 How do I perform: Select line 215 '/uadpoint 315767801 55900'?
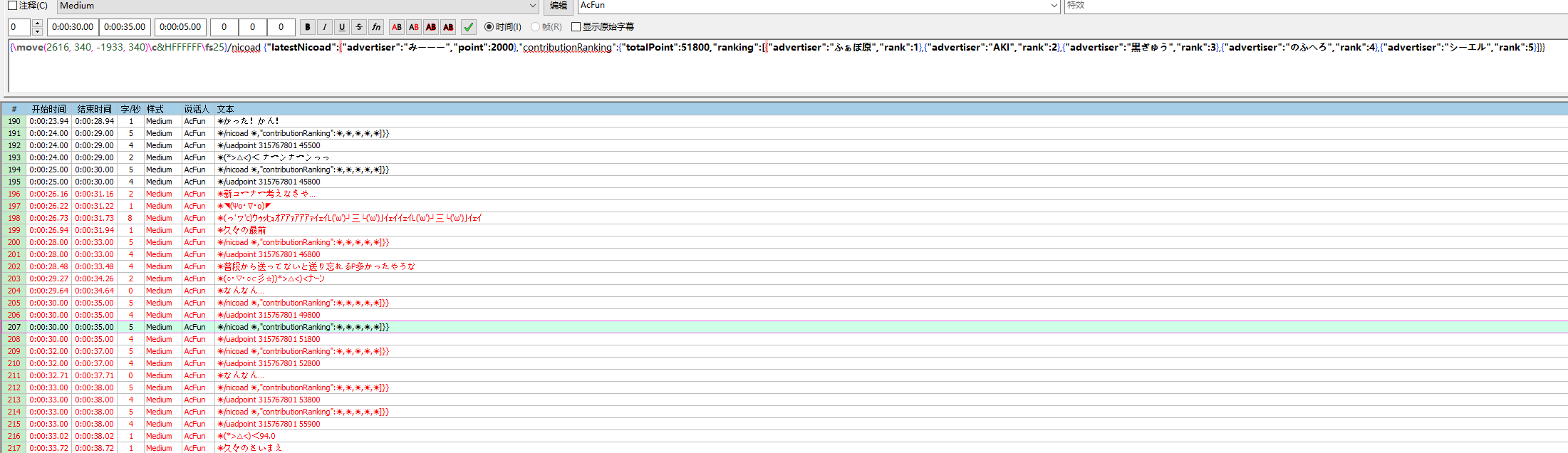click(x=784, y=424)
